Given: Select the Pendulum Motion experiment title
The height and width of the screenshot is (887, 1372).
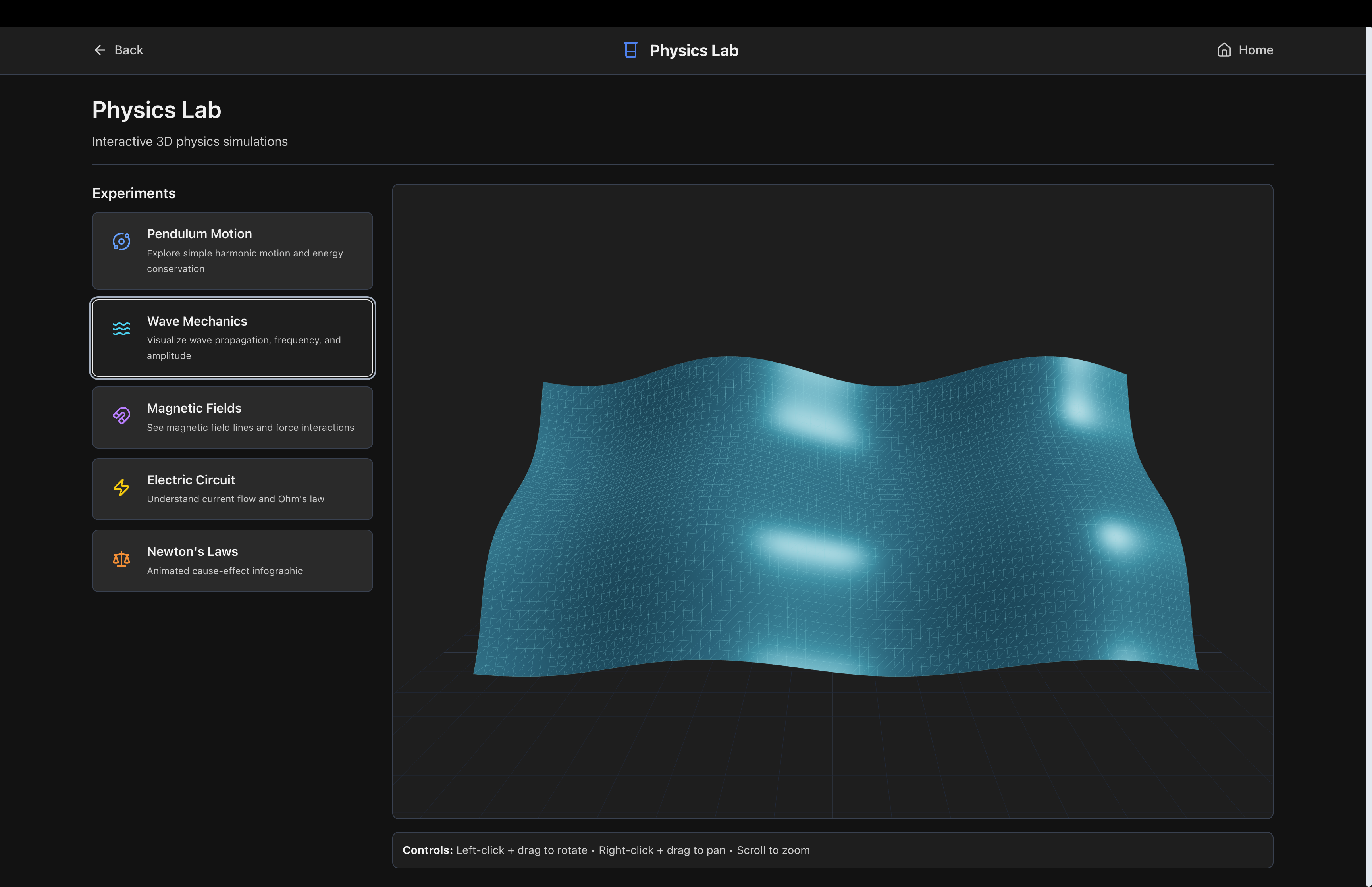Looking at the screenshot, I should click(x=199, y=234).
